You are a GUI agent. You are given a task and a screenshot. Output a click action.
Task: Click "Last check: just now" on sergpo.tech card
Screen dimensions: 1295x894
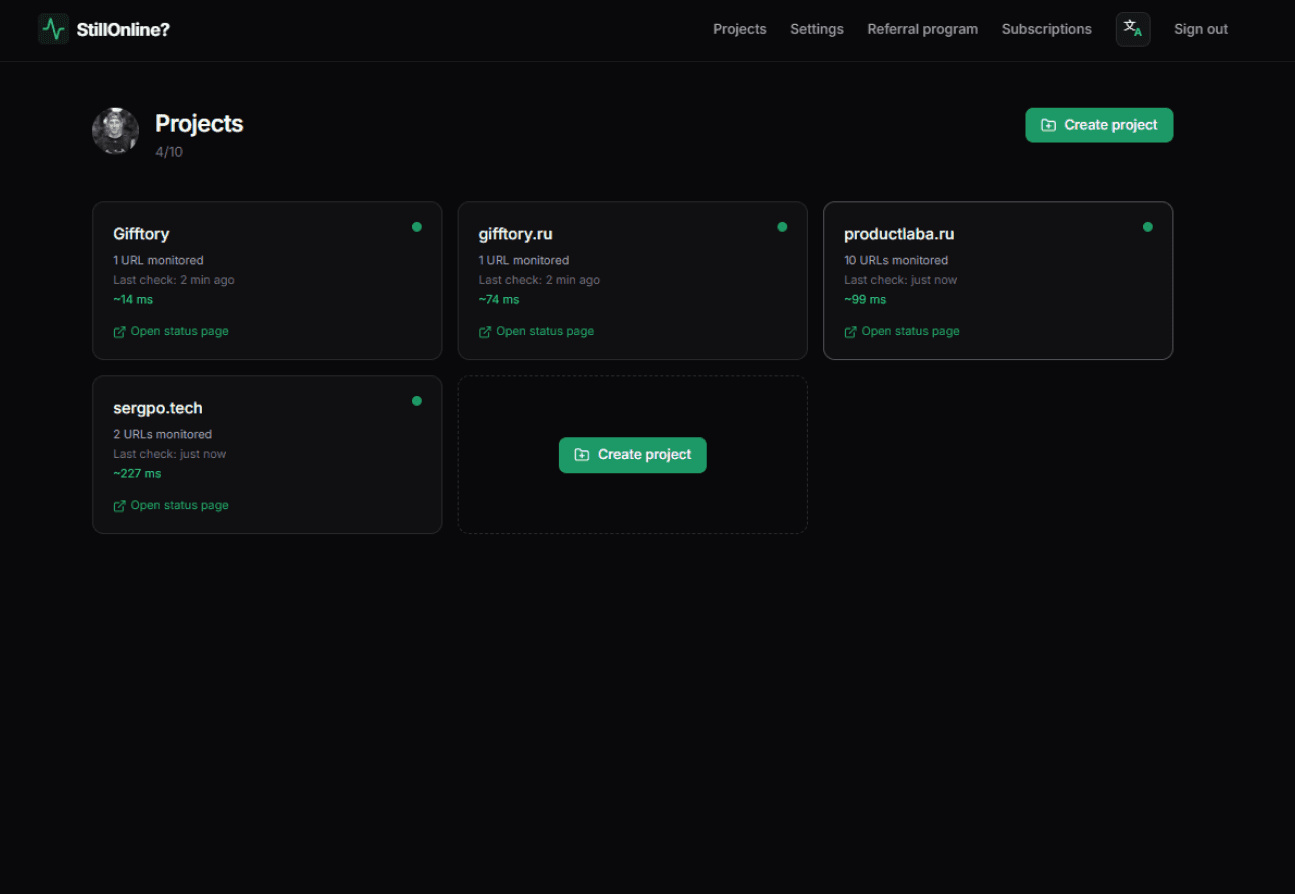point(169,454)
